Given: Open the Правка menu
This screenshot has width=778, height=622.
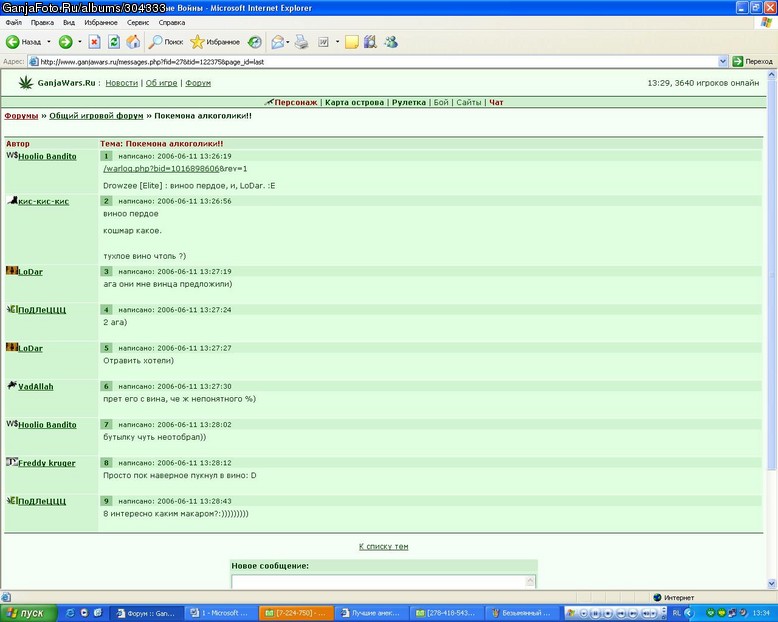Looking at the screenshot, I should click(x=42, y=22).
